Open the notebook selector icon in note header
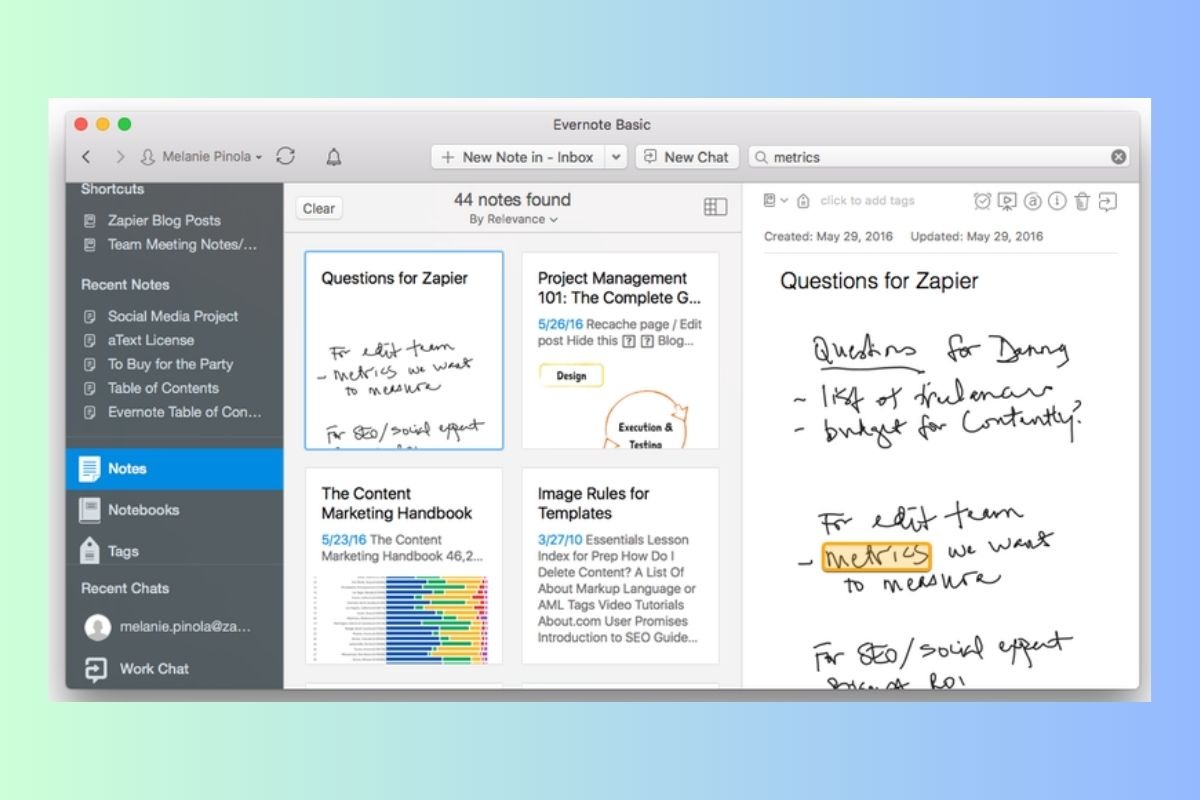 click(776, 201)
